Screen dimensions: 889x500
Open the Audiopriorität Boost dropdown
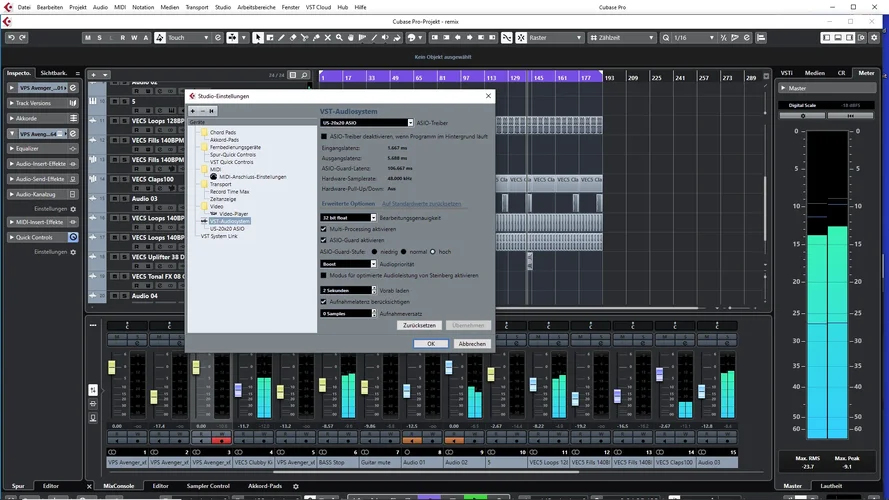(x=348, y=264)
